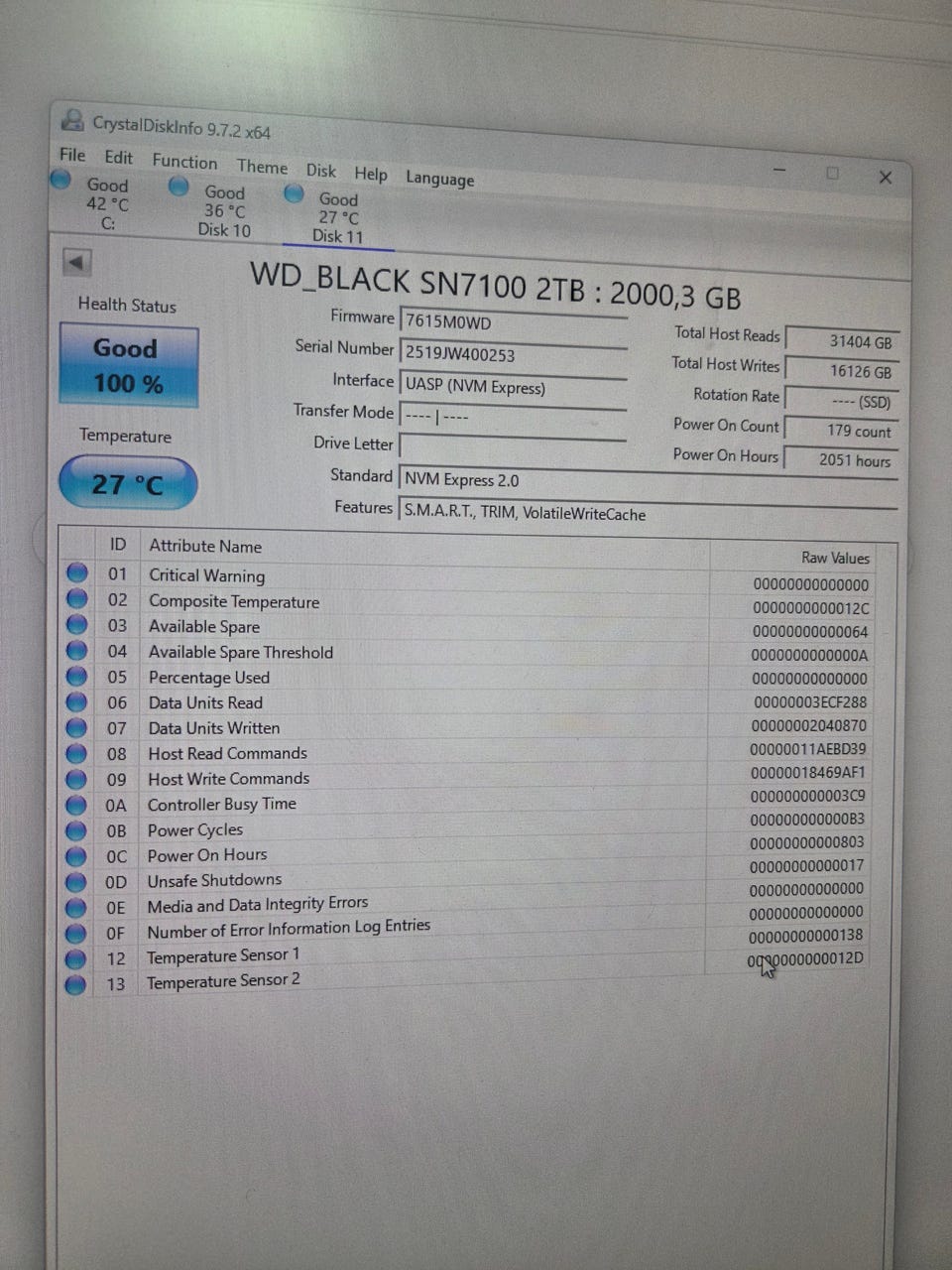Minimize the CrystalDiskInfo window
The height and width of the screenshot is (1270, 952).
point(780,171)
